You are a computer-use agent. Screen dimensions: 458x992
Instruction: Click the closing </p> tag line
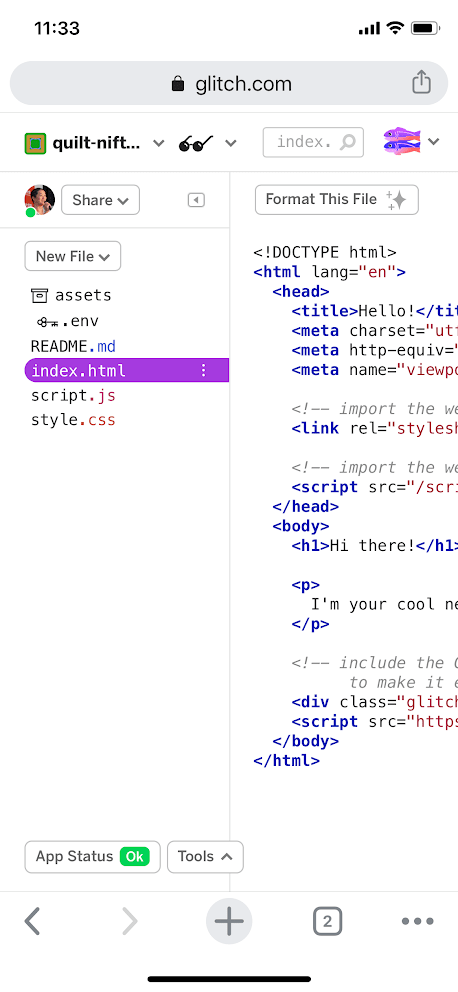(311, 624)
